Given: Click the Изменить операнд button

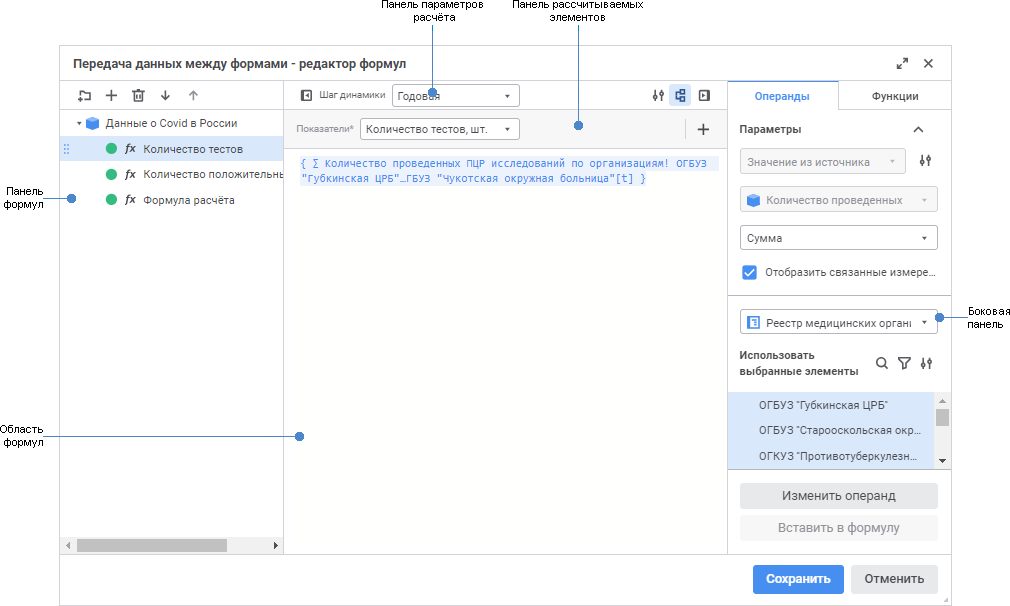Looking at the screenshot, I should (x=838, y=496).
